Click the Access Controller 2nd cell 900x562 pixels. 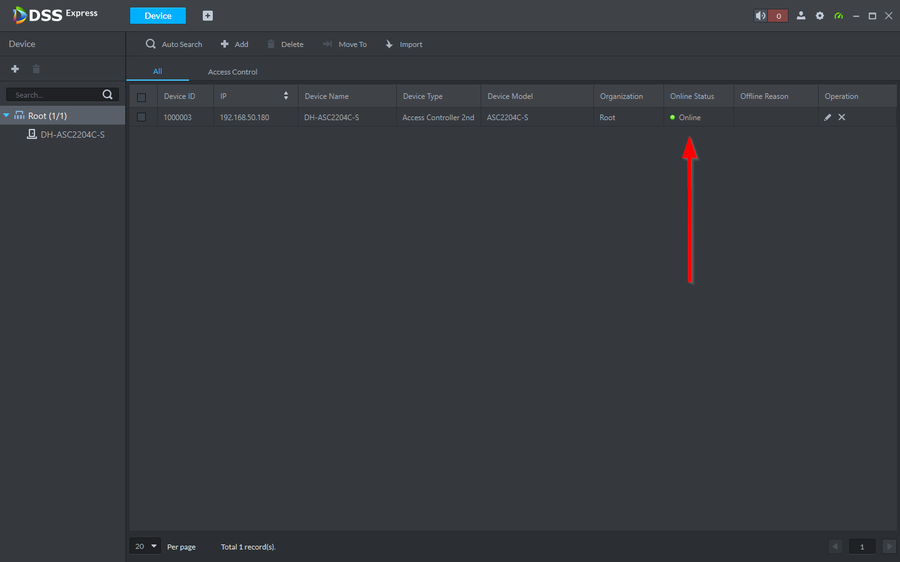coord(438,117)
